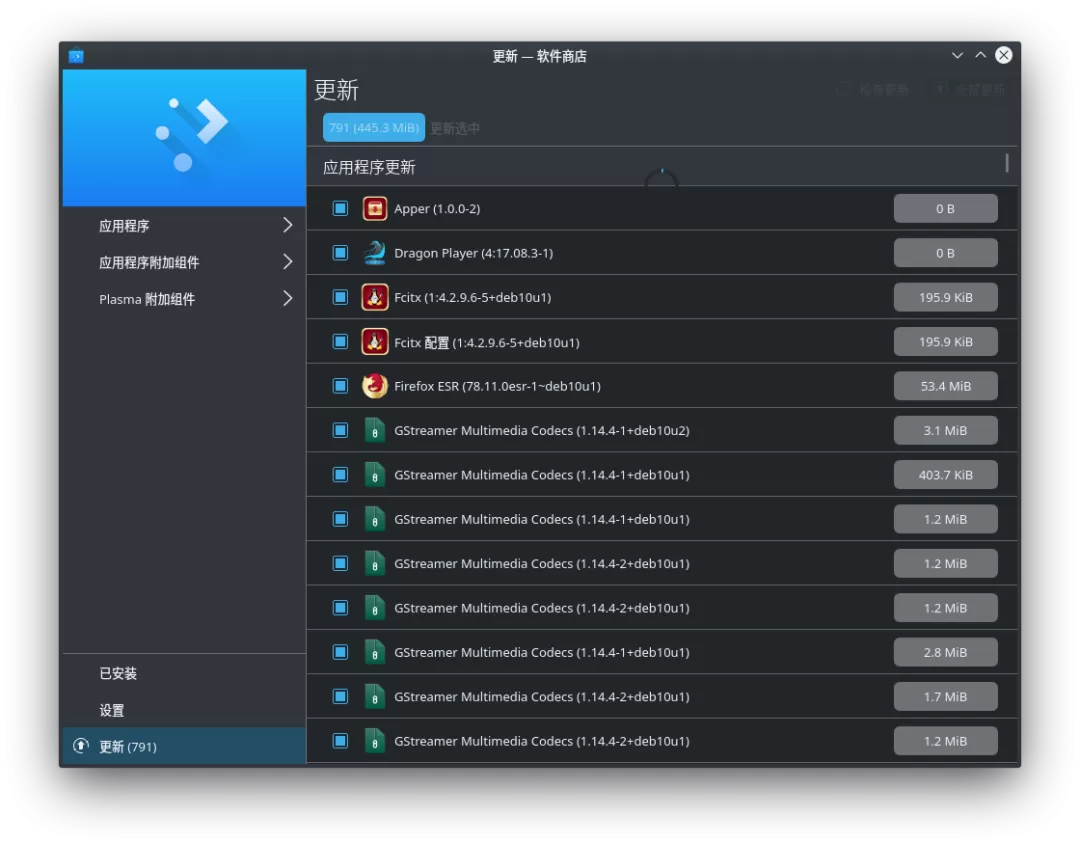The height and width of the screenshot is (844, 1080).
Task: Click the icon beside 全部更新
Action: pos(941,90)
